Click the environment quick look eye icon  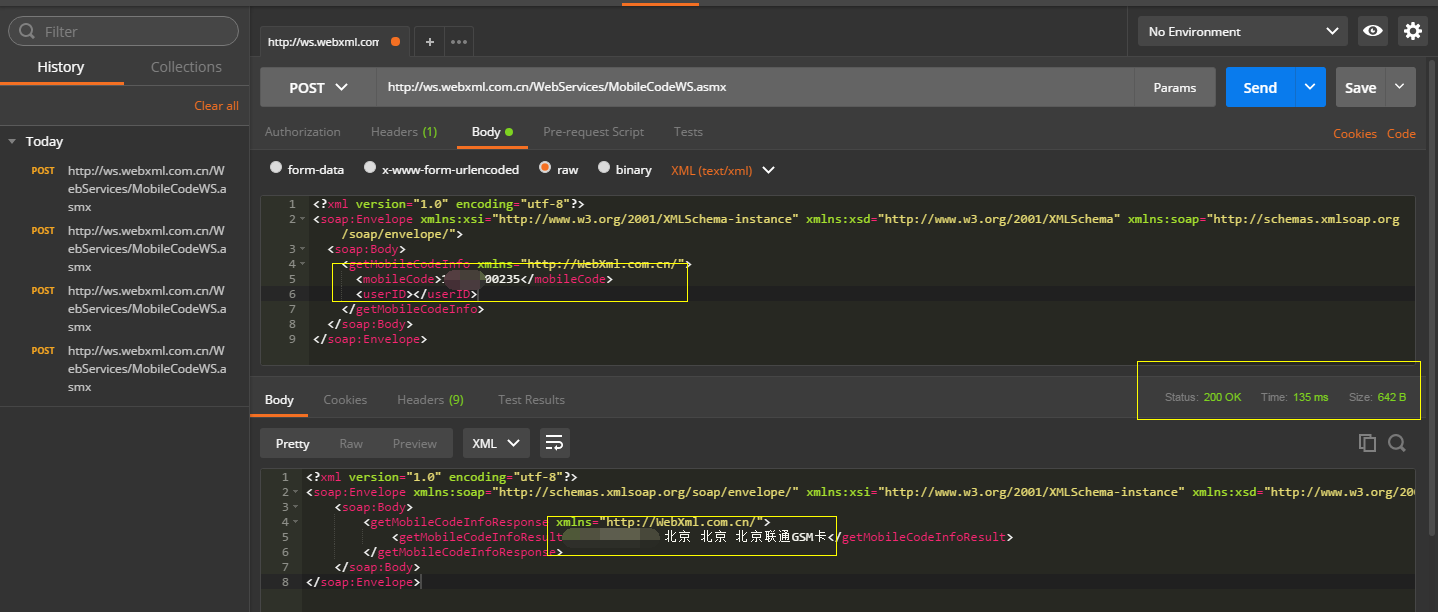pos(1373,31)
